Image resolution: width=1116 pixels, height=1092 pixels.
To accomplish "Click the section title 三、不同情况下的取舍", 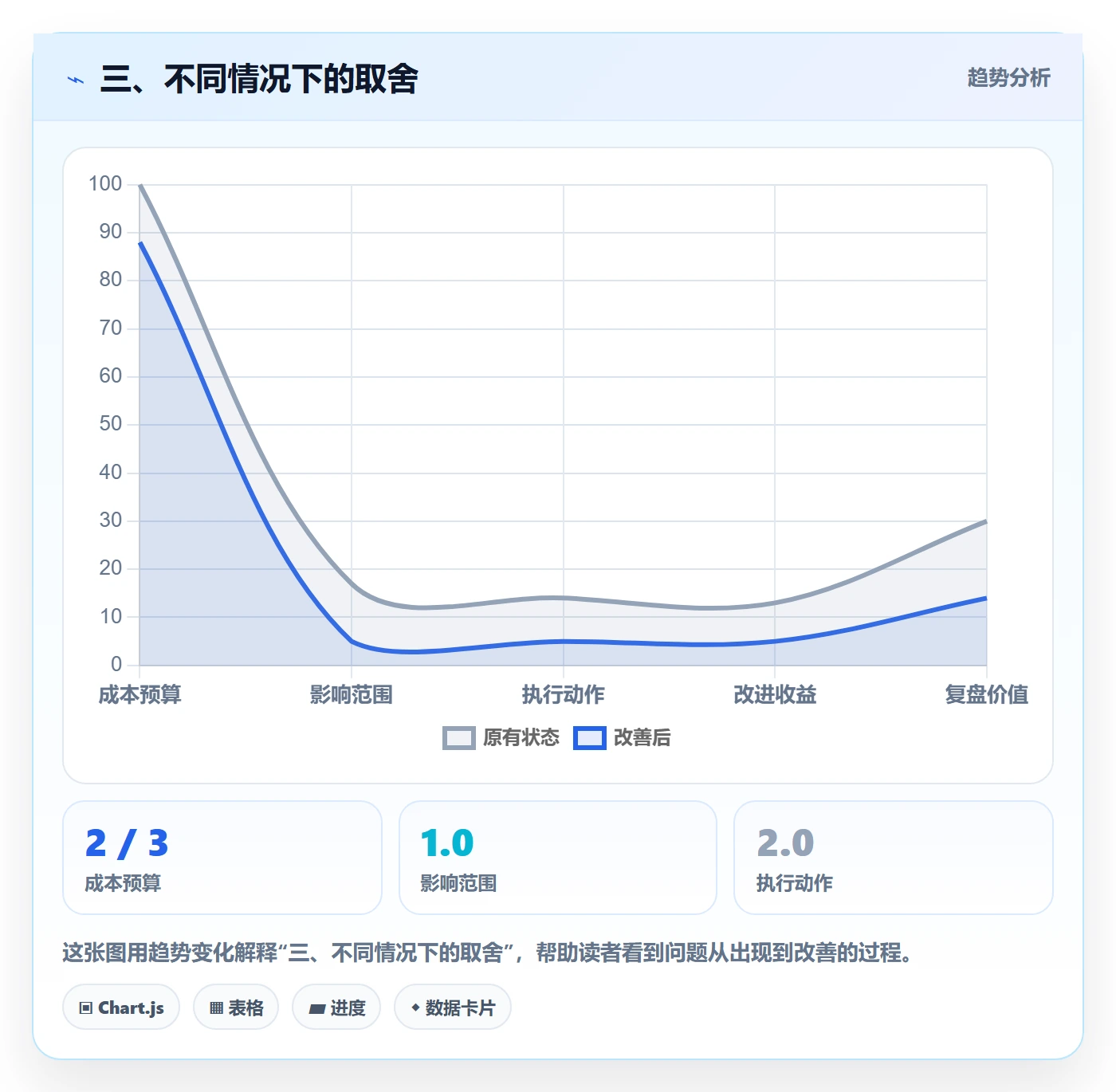I will [259, 79].
